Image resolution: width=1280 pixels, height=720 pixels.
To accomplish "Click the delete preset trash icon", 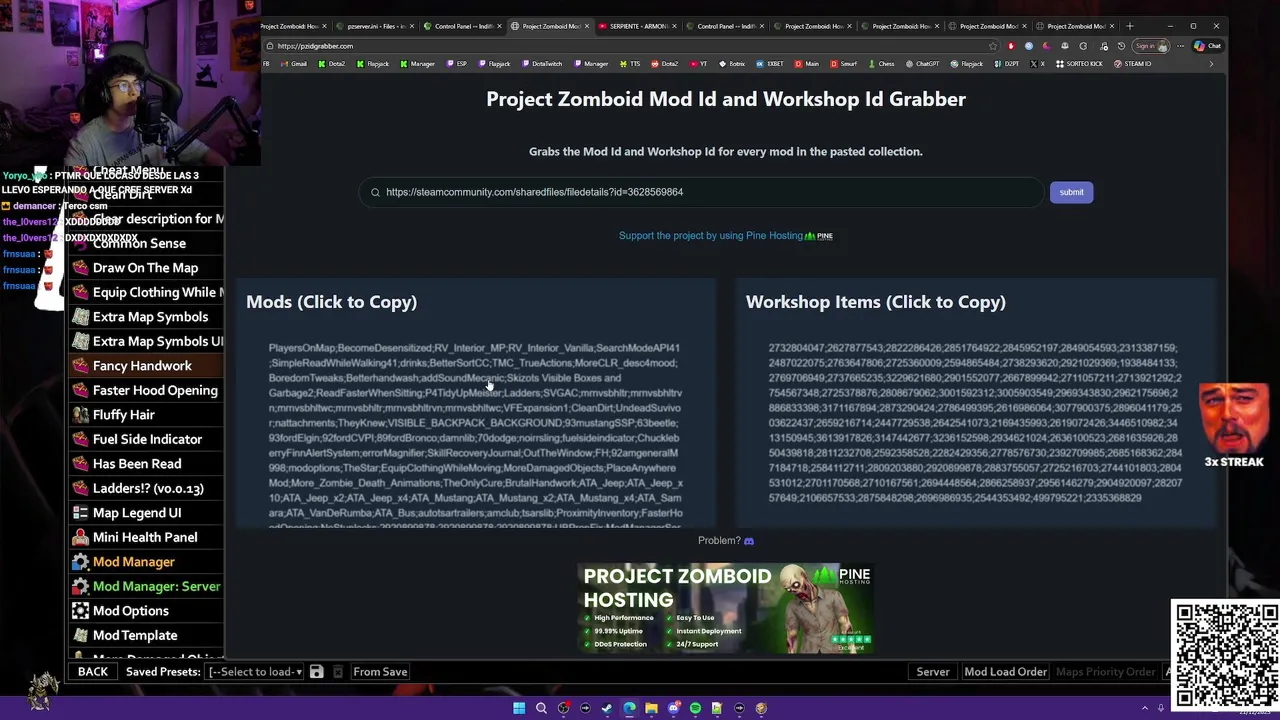I will (x=338, y=672).
